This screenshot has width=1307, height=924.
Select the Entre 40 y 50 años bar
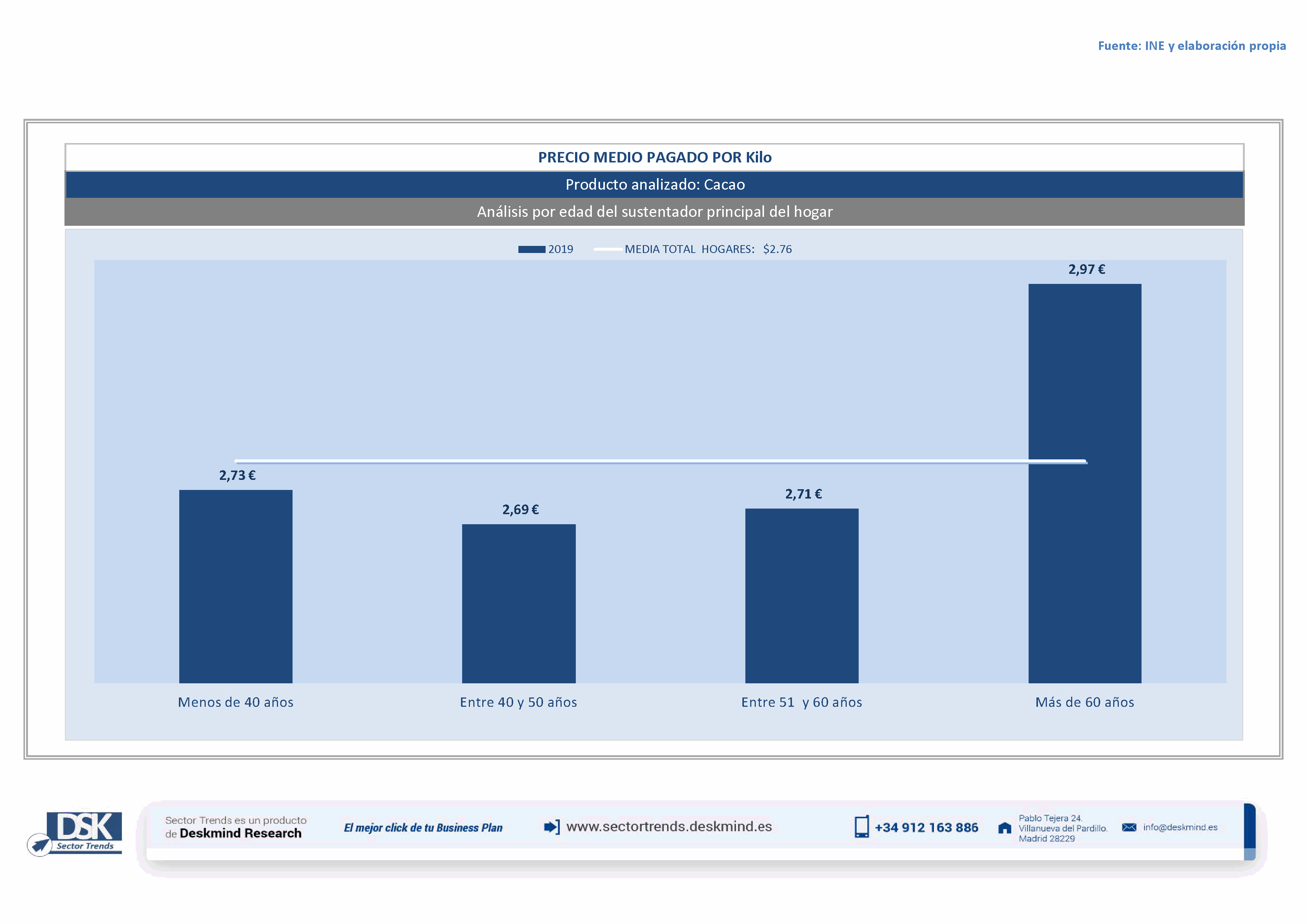click(518, 603)
